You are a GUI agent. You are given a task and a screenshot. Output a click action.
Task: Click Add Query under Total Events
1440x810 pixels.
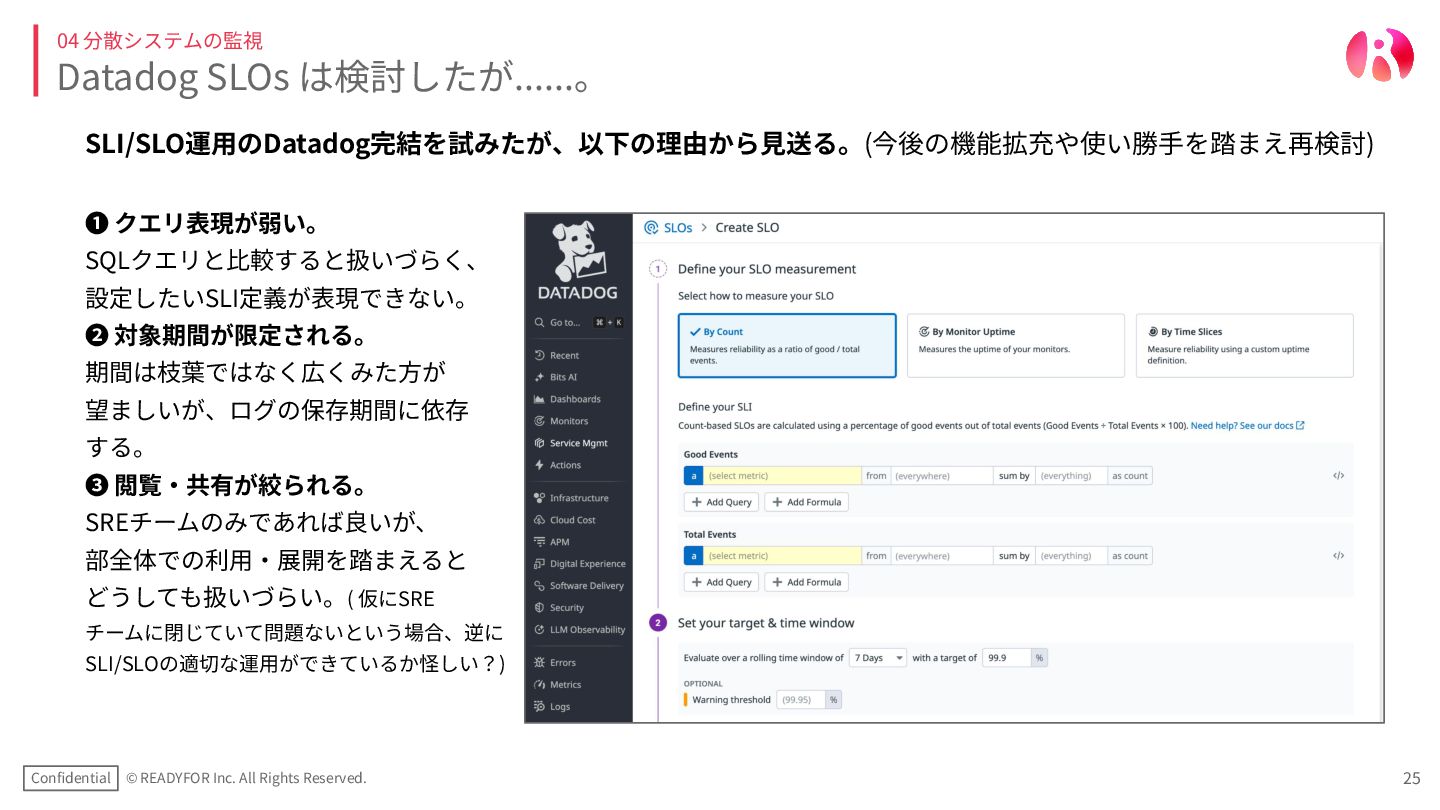tap(722, 582)
